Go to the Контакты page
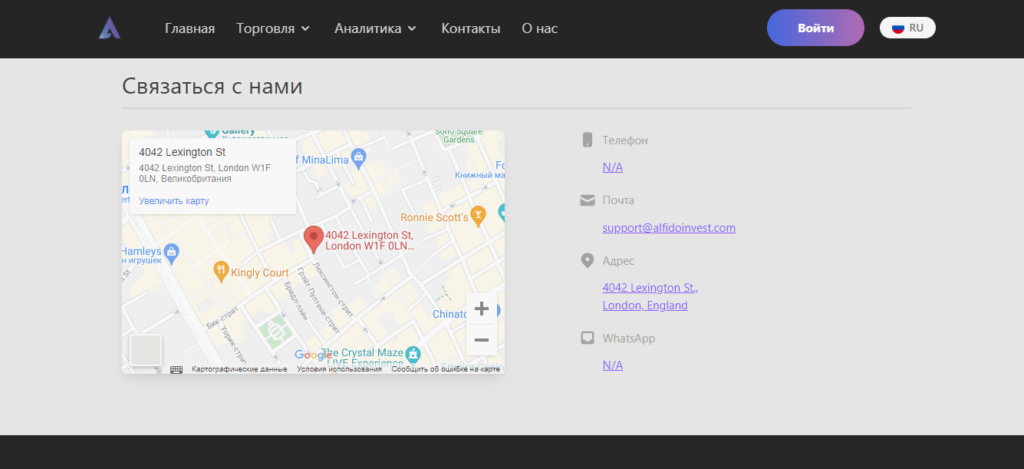 coord(471,29)
